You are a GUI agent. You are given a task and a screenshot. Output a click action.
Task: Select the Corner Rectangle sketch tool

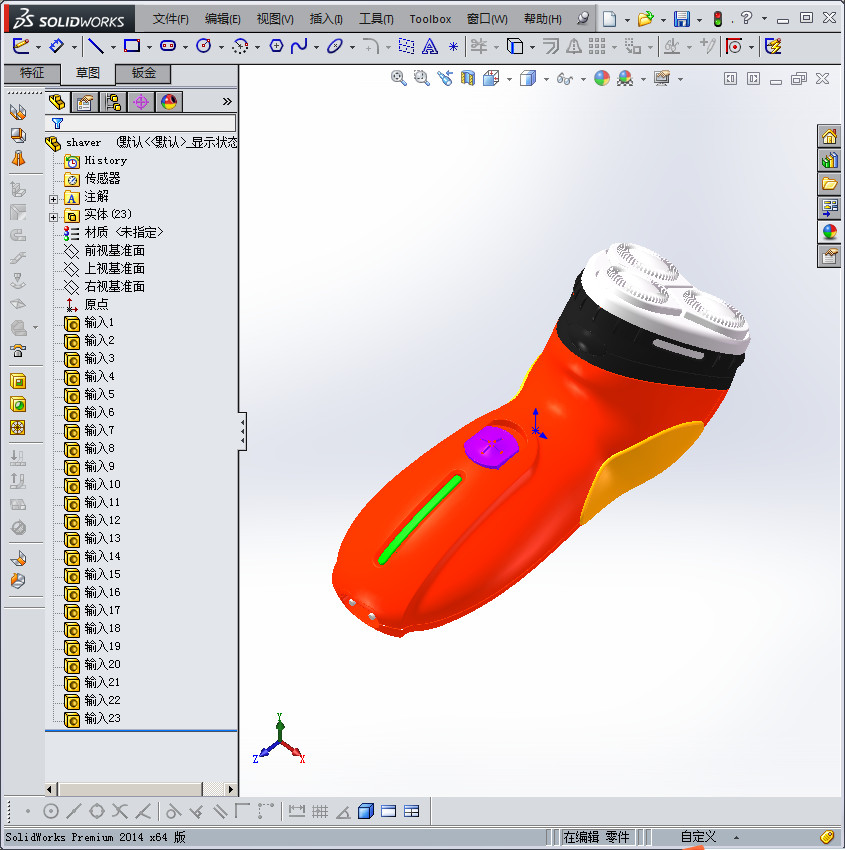[132, 46]
